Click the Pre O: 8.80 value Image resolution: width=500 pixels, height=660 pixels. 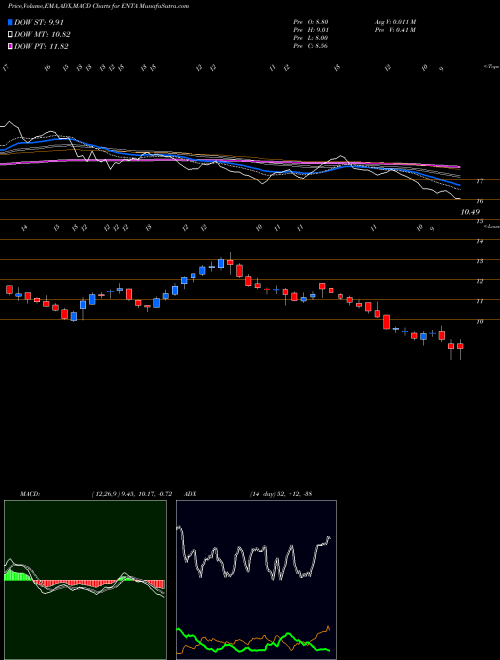(311, 21)
